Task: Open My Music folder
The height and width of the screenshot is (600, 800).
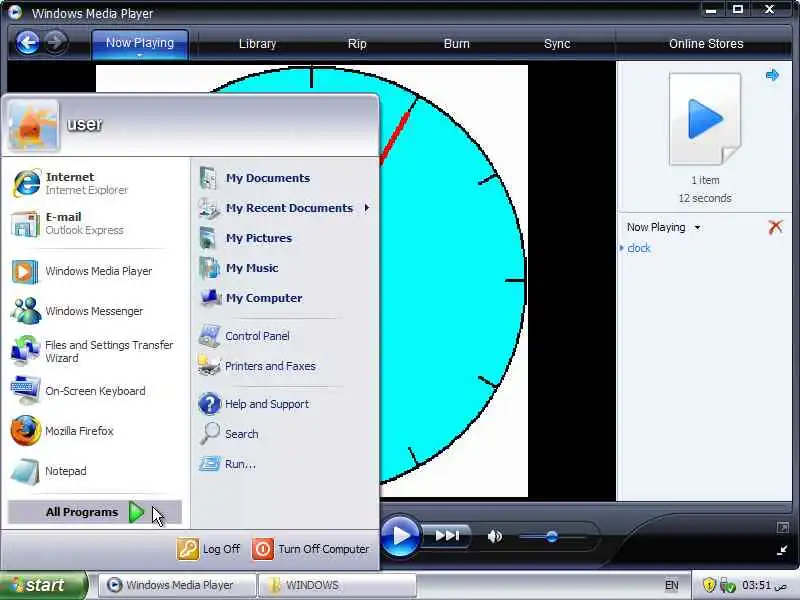Action: pos(285,268)
